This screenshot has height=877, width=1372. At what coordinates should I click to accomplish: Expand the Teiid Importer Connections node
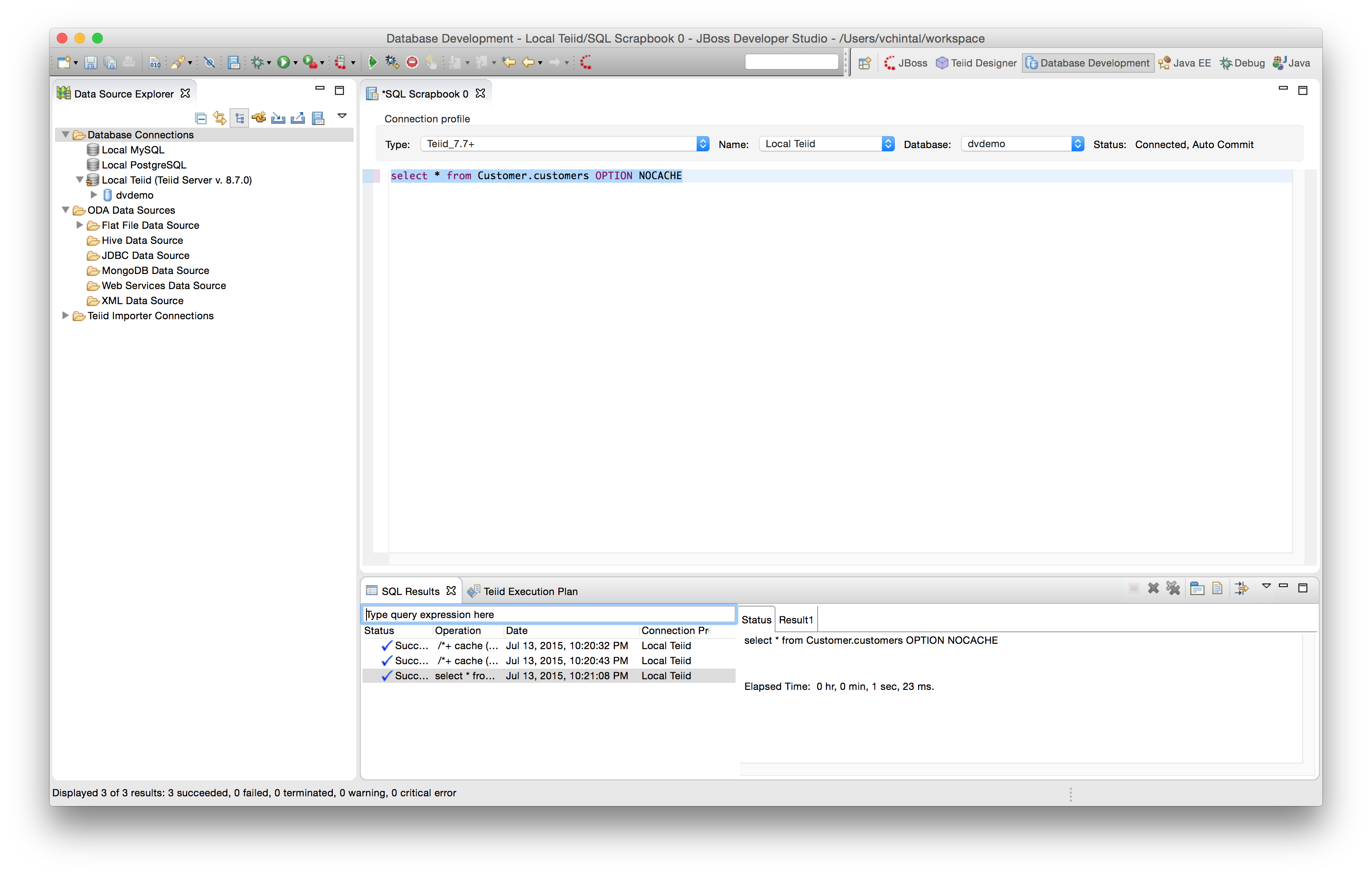point(65,315)
